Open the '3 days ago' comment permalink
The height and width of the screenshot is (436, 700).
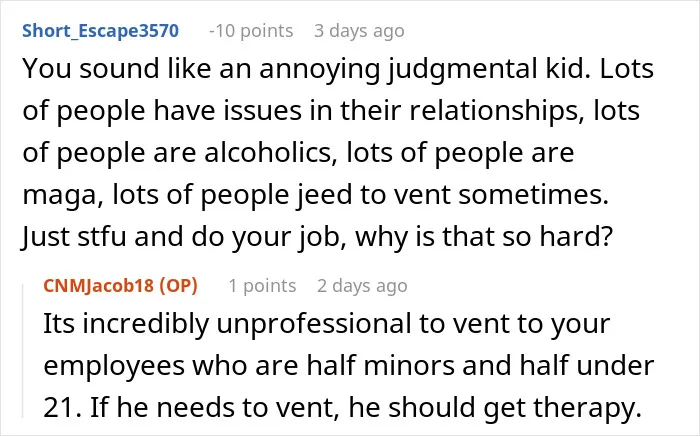tap(359, 31)
